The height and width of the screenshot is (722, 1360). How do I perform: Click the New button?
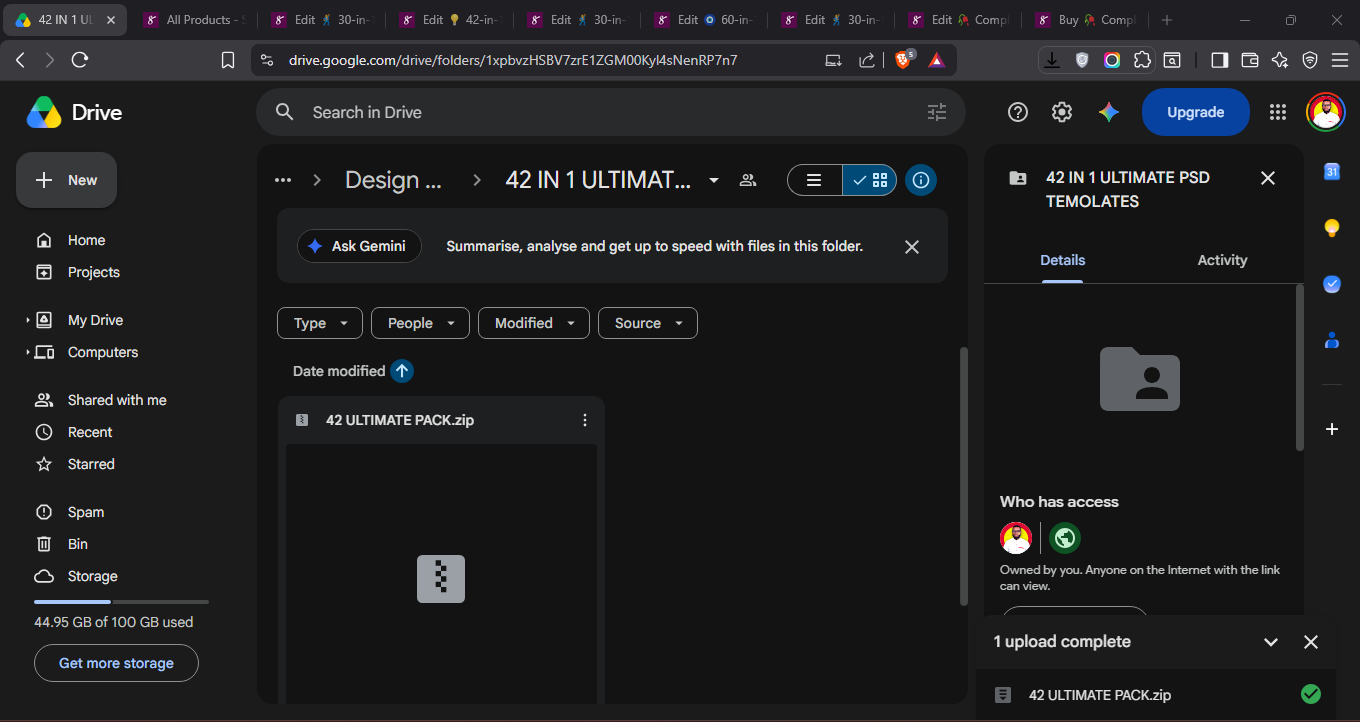coord(66,180)
